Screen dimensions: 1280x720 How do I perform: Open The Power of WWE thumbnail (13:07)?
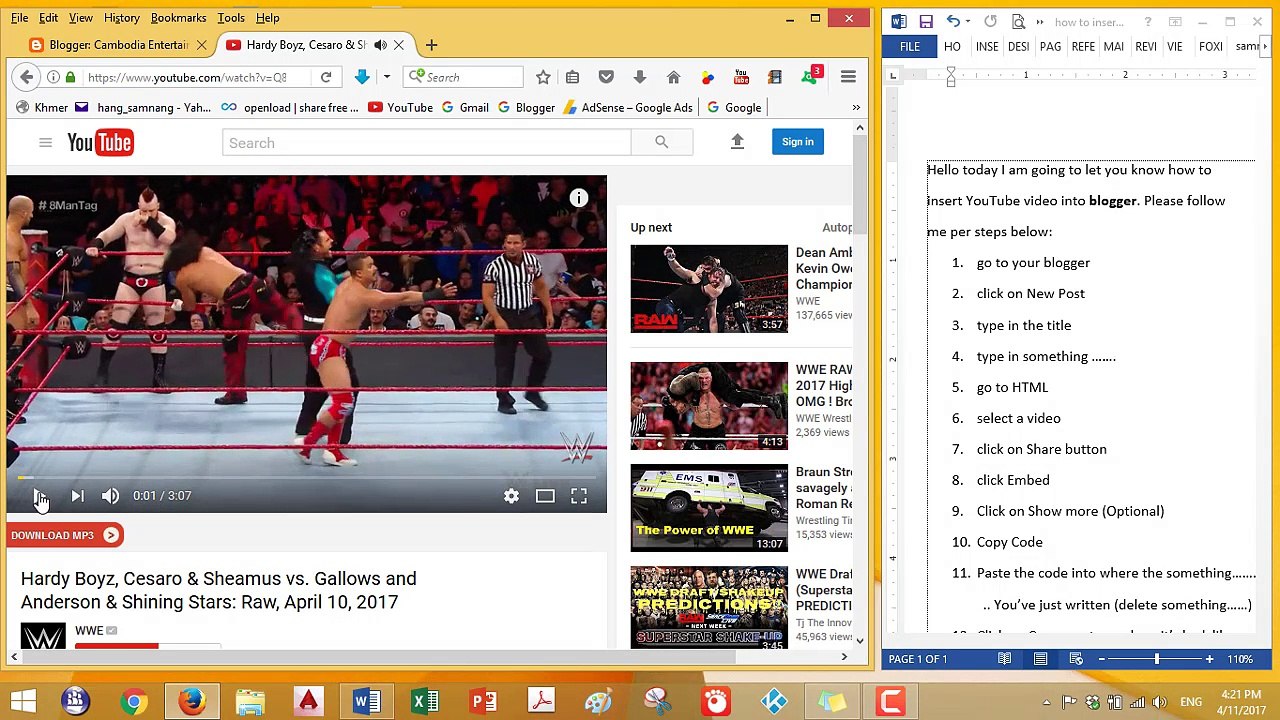pos(709,508)
